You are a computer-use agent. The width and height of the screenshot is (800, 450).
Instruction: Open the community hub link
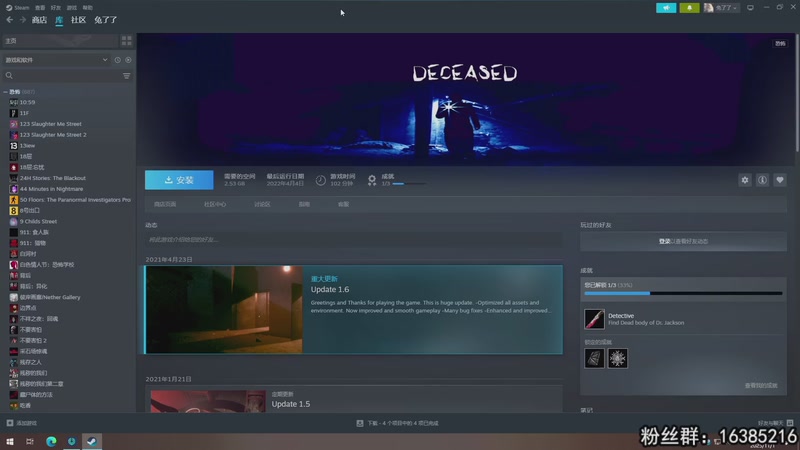pos(215,204)
